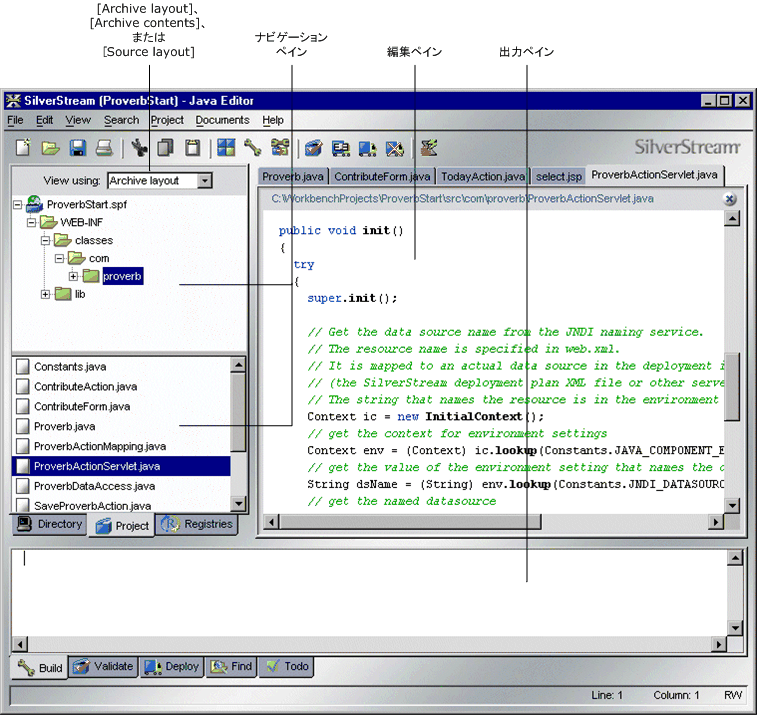757x715 pixels.
Task: Click the crossed-out Undeploy truck icon
Action: [x=395, y=148]
